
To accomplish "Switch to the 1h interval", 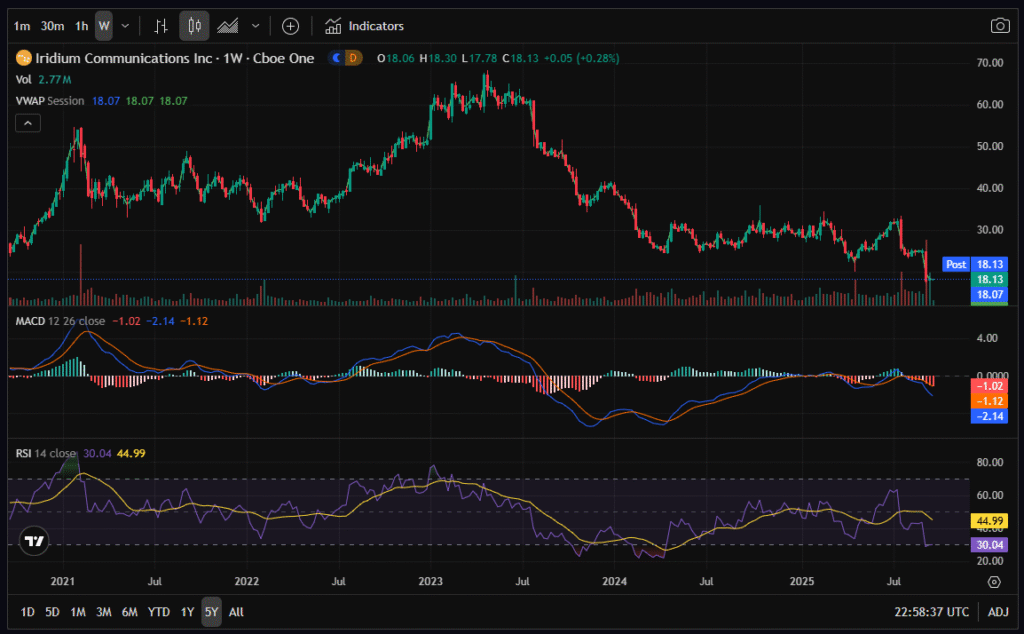I will (x=82, y=25).
